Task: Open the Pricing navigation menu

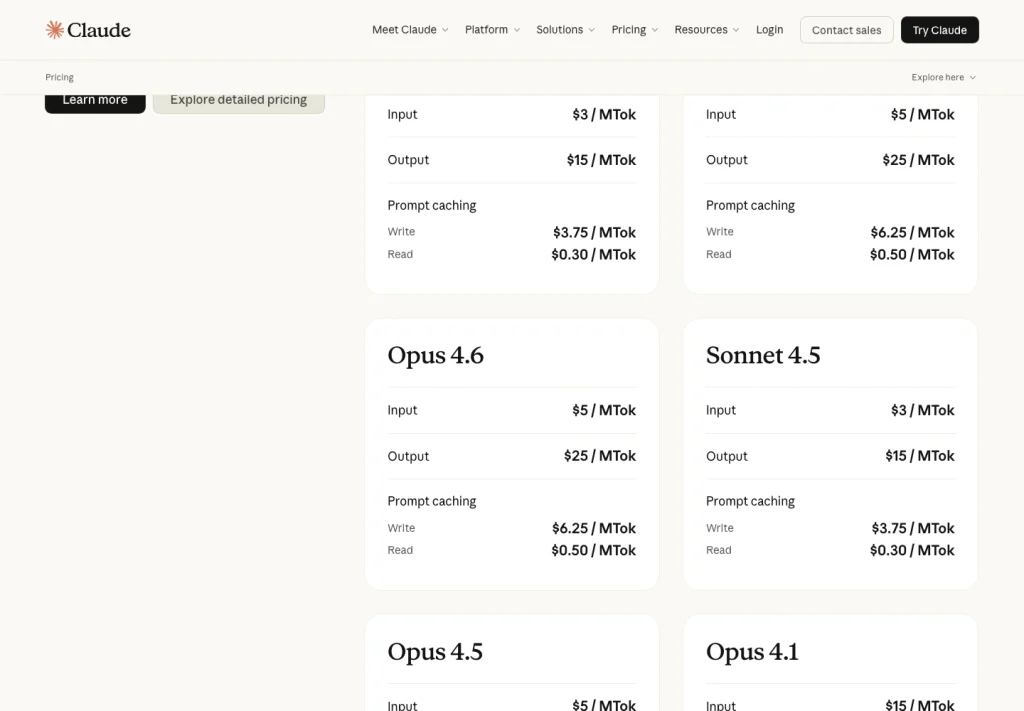Action: pos(635,30)
